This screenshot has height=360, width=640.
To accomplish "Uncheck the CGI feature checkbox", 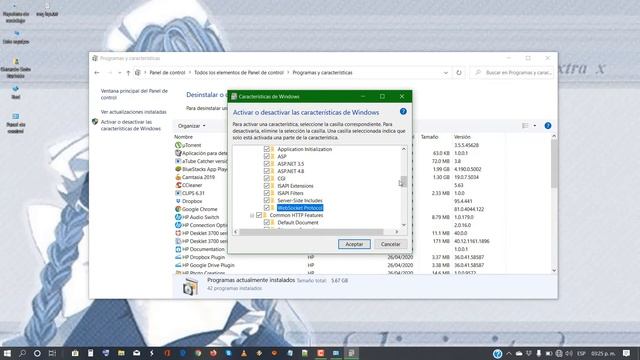I will tap(267, 178).
